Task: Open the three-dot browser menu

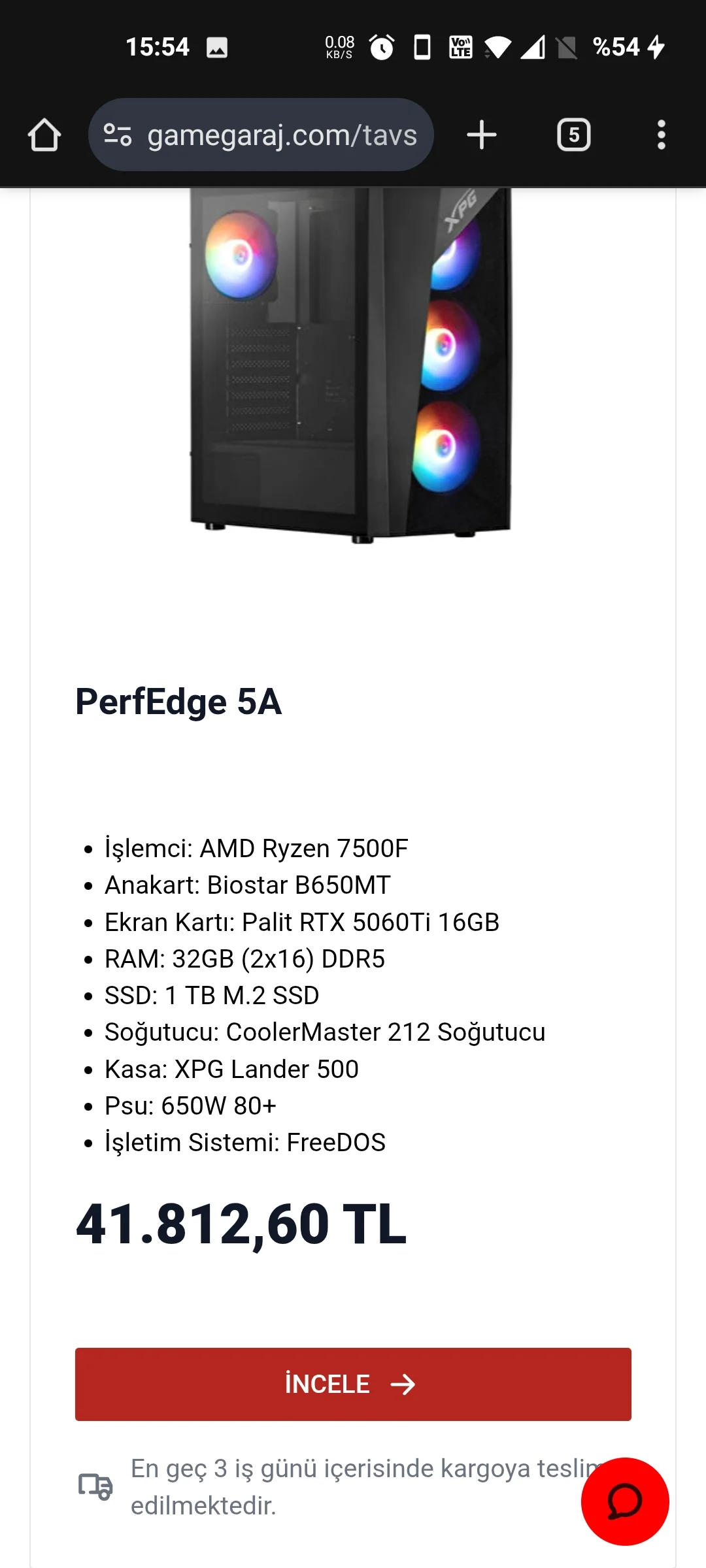Action: coord(661,135)
